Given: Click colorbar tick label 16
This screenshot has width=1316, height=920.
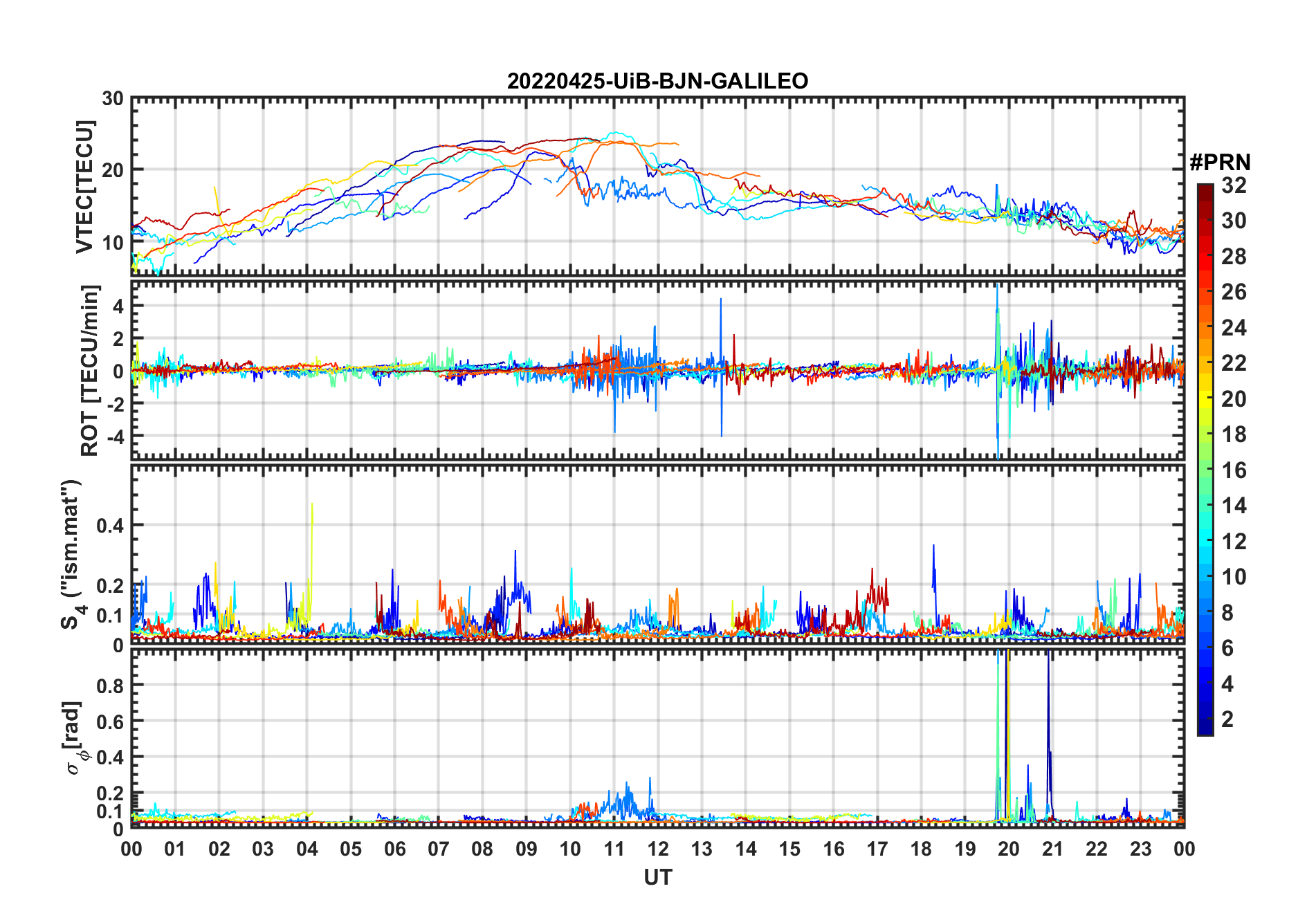Looking at the screenshot, I should [1233, 470].
